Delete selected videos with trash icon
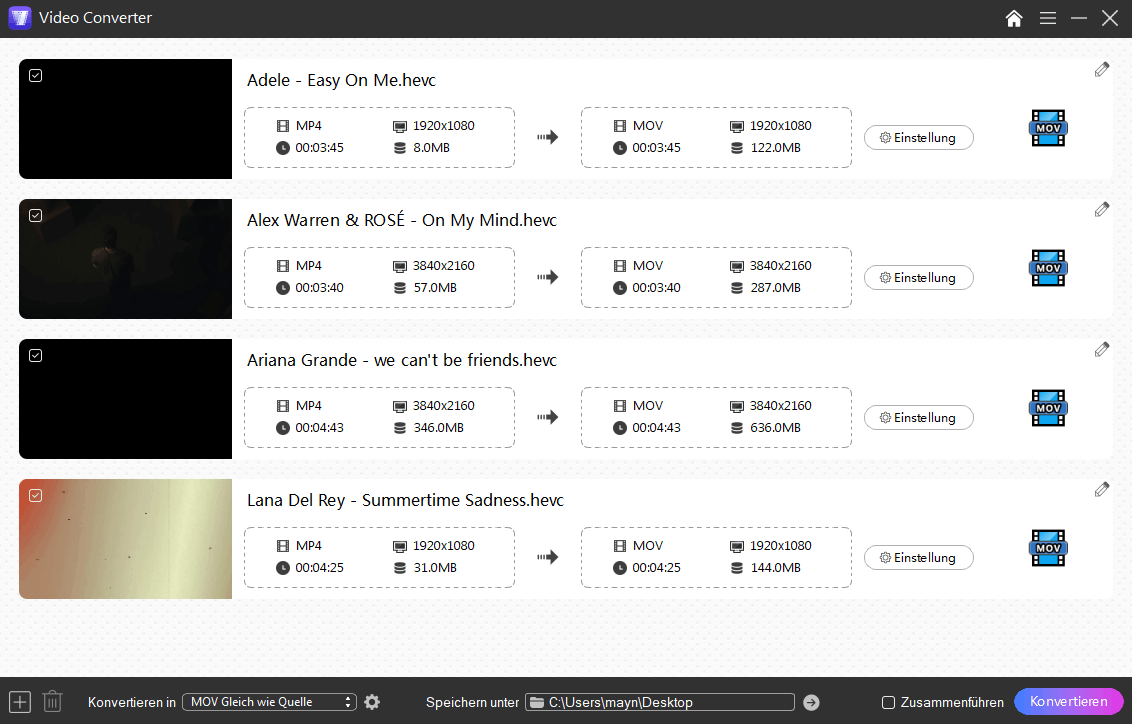The width and height of the screenshot is (1132, 724). pos(52,702)
